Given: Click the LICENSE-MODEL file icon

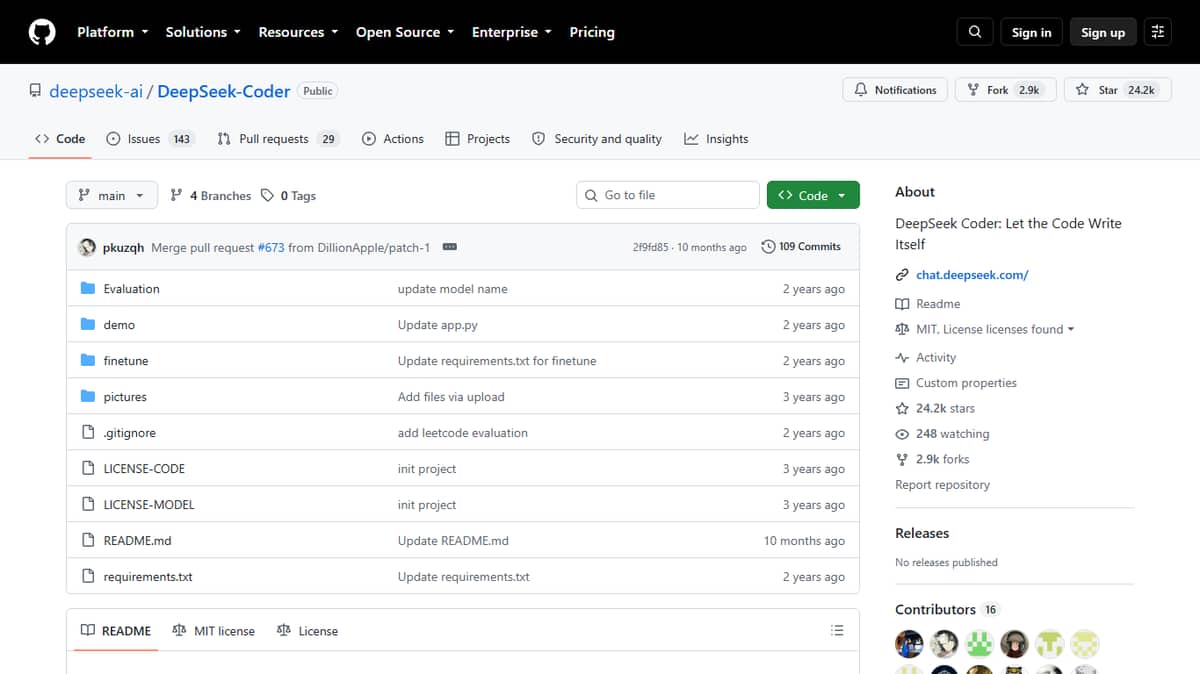Looking at the screenshot, I should [88, 505].
